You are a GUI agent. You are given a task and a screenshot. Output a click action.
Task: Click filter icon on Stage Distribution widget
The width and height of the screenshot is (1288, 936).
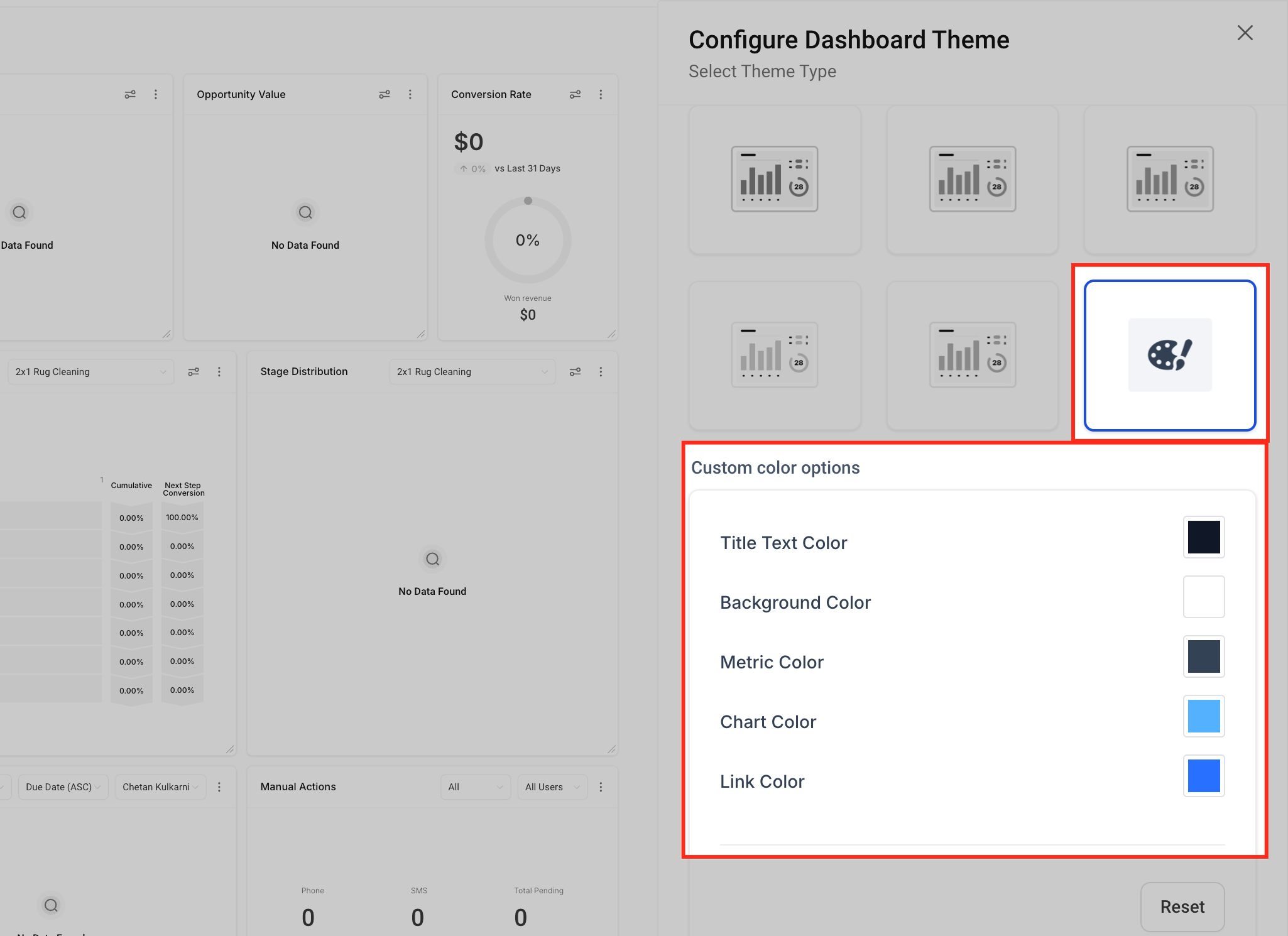click(575, 372)
